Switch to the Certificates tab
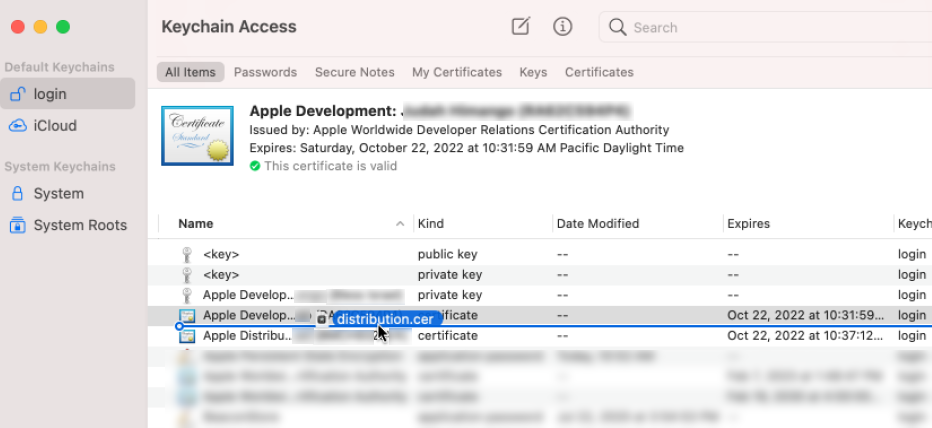Viewport: 932px width, 428px height. pyautogui.click(x=599, y=72)
